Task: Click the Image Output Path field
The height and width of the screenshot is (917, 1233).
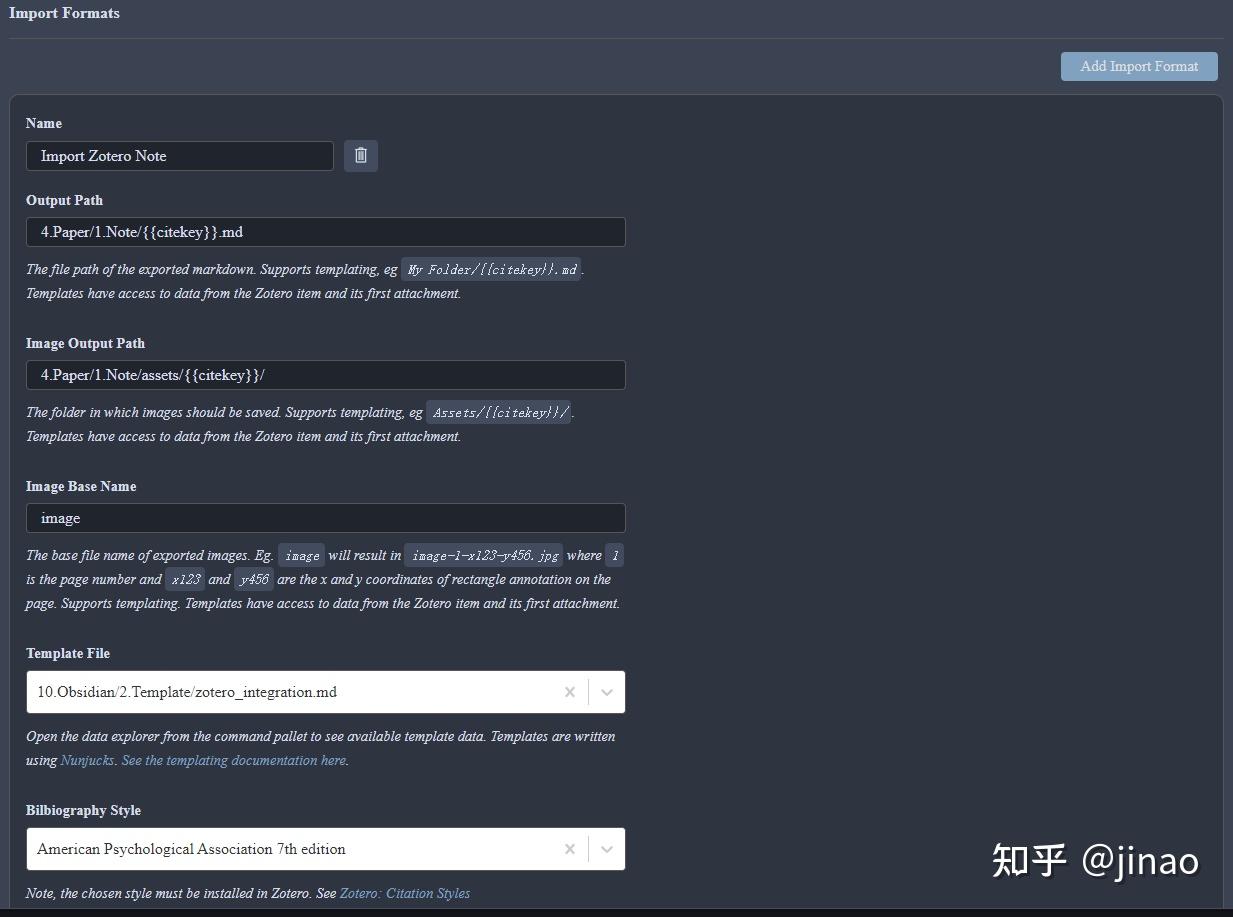Action: [325, 374]
